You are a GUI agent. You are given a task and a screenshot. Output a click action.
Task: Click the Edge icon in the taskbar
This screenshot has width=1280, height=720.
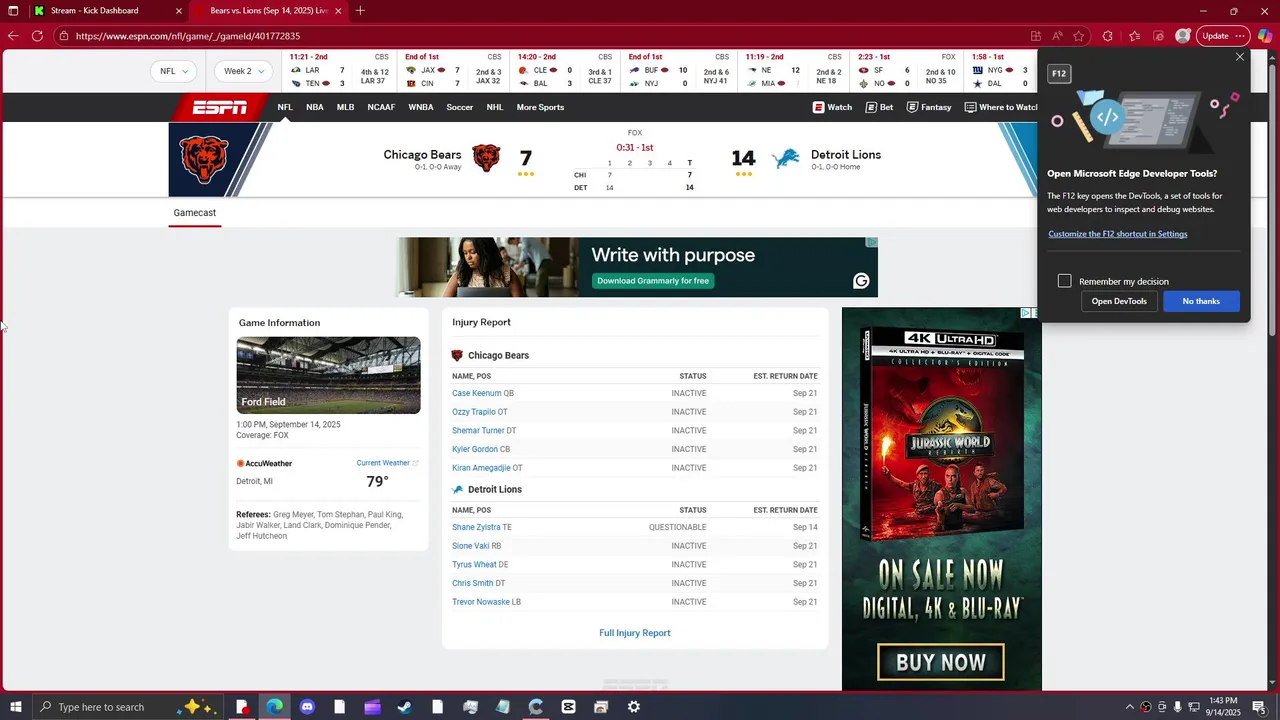tap(275, 707)
